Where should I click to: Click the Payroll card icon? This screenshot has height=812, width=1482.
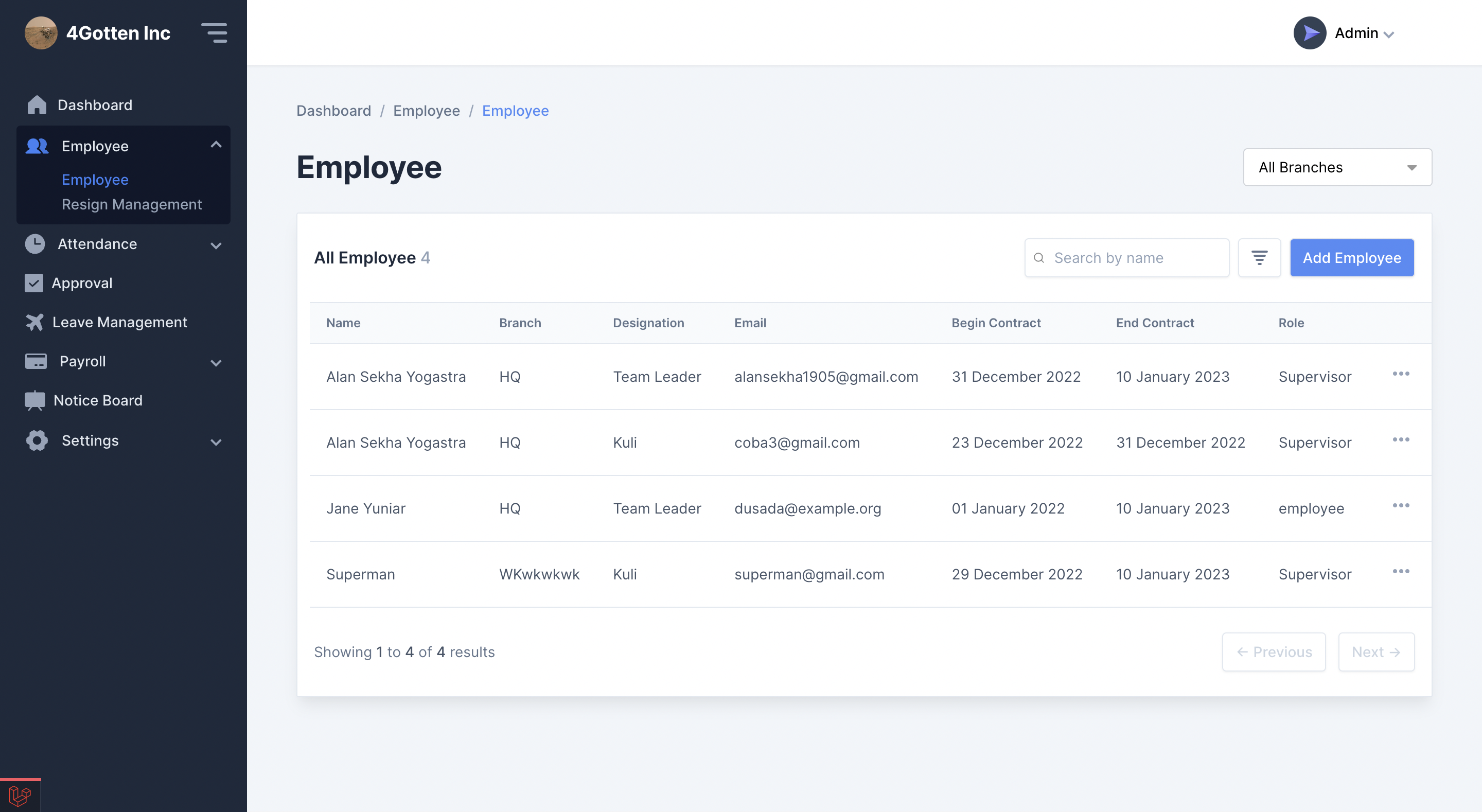(36, 361)
